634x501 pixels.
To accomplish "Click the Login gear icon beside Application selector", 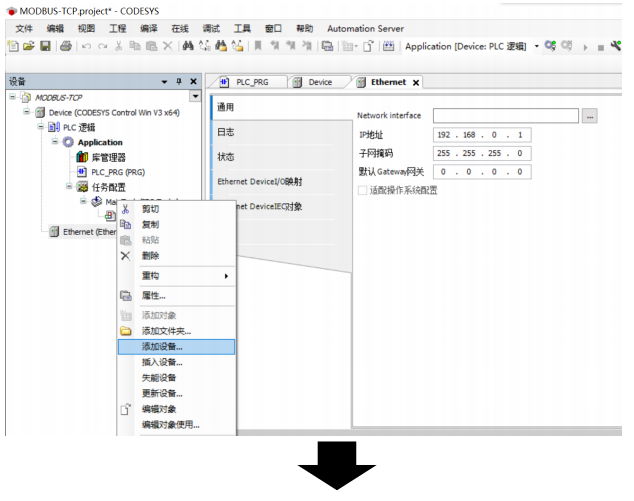I will (x=550, y=46).
